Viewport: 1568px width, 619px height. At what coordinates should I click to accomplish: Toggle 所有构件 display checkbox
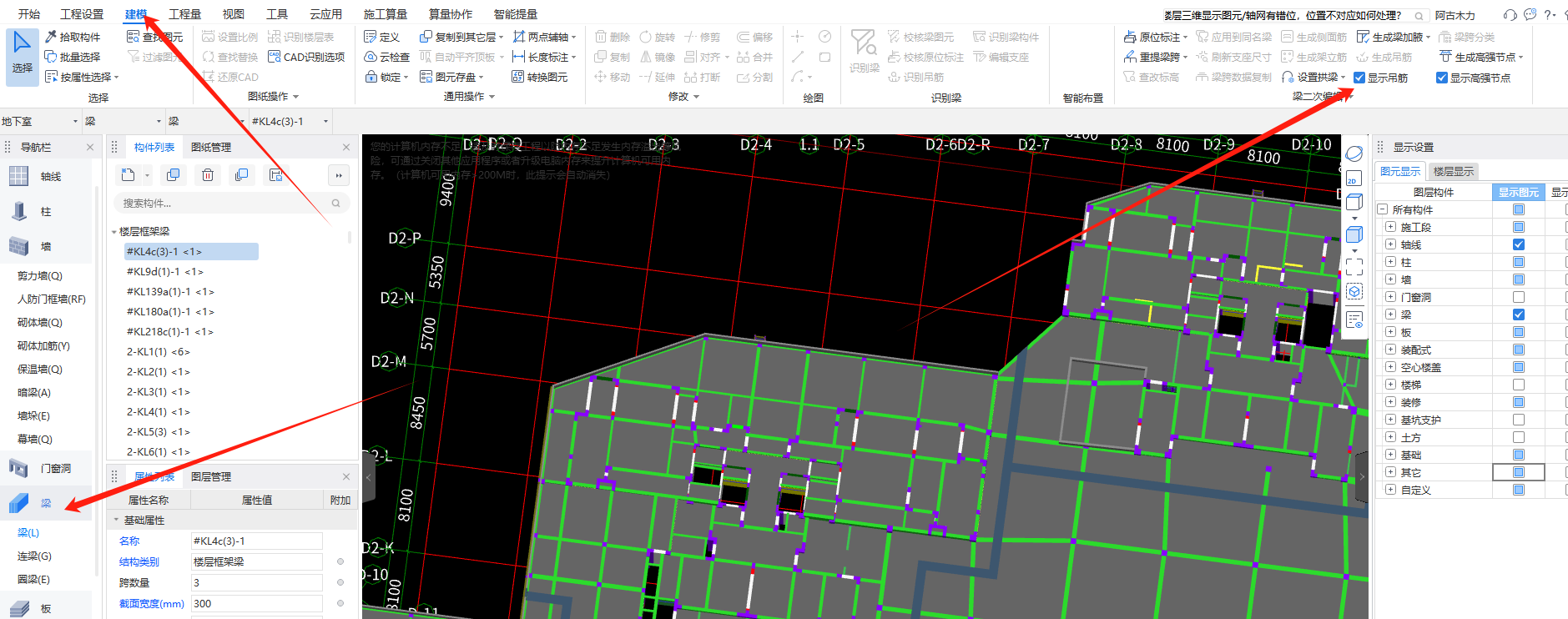click(x=1519, y=209)
